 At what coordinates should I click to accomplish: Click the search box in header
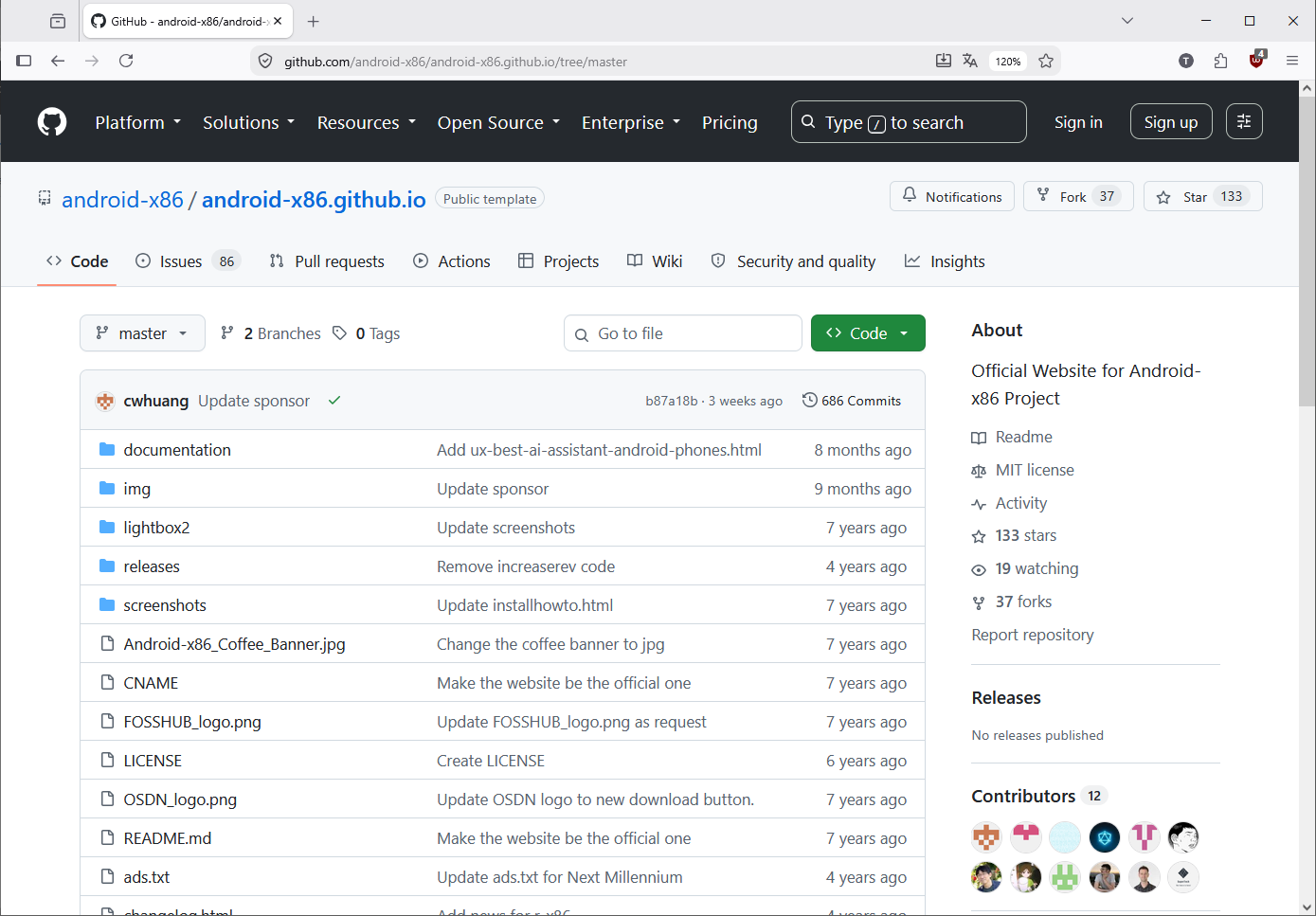pos(909,122)
